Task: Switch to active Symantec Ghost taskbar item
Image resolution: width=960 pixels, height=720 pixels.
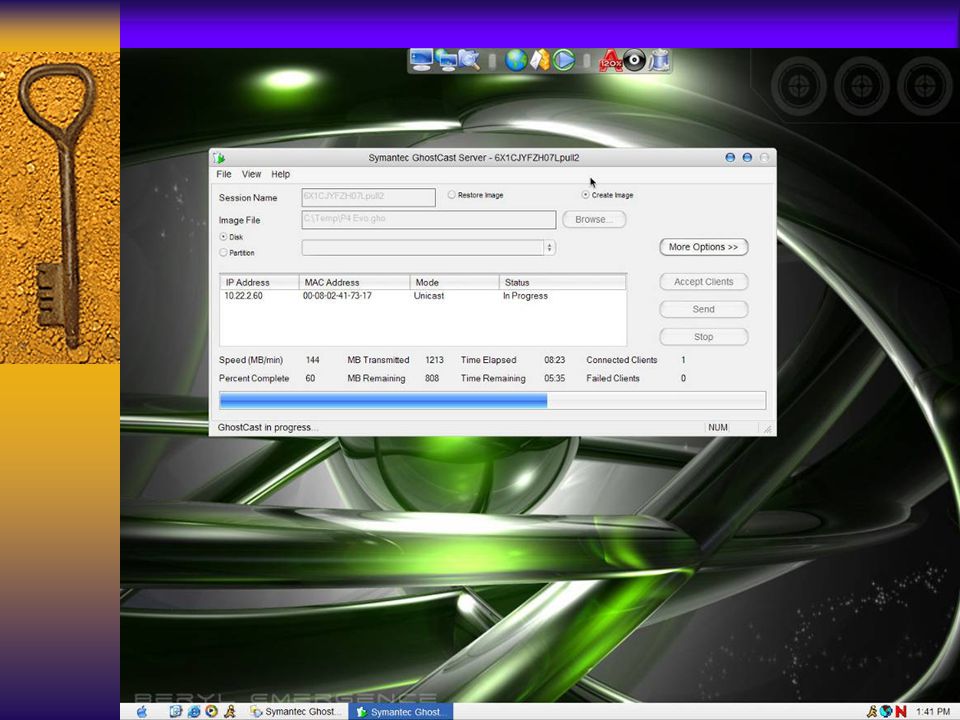Action: [401, 711]
